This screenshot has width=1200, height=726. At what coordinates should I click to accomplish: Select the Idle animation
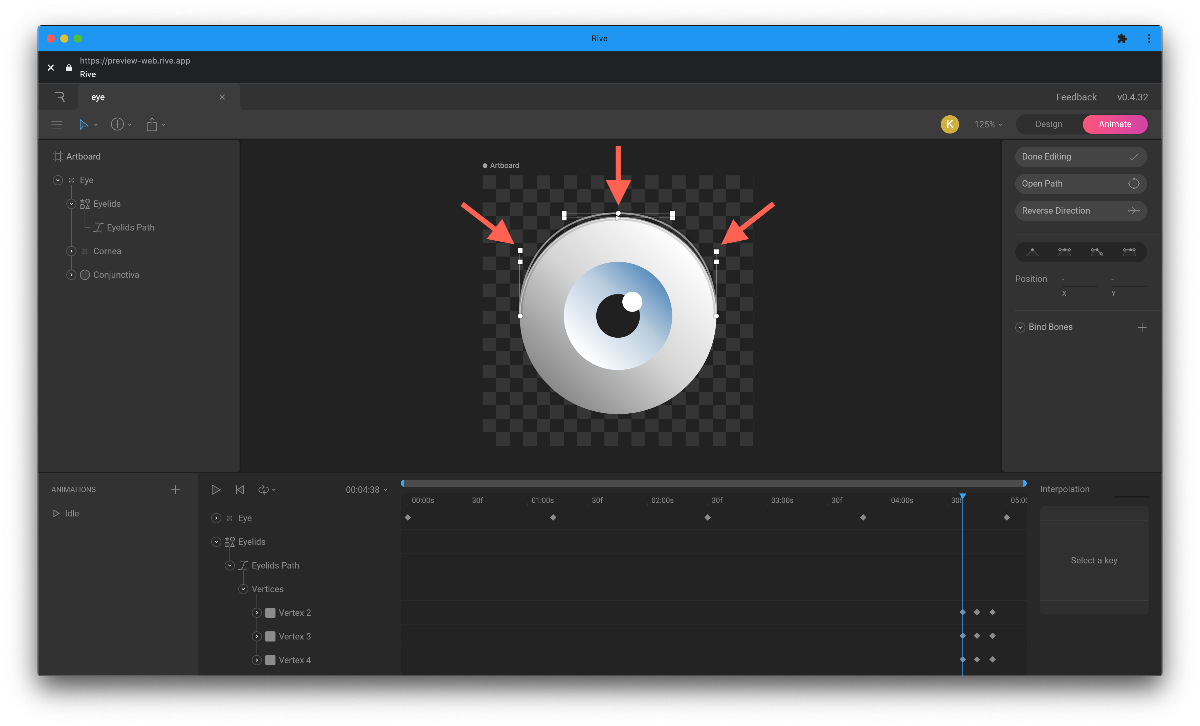(x=72, y=513)
